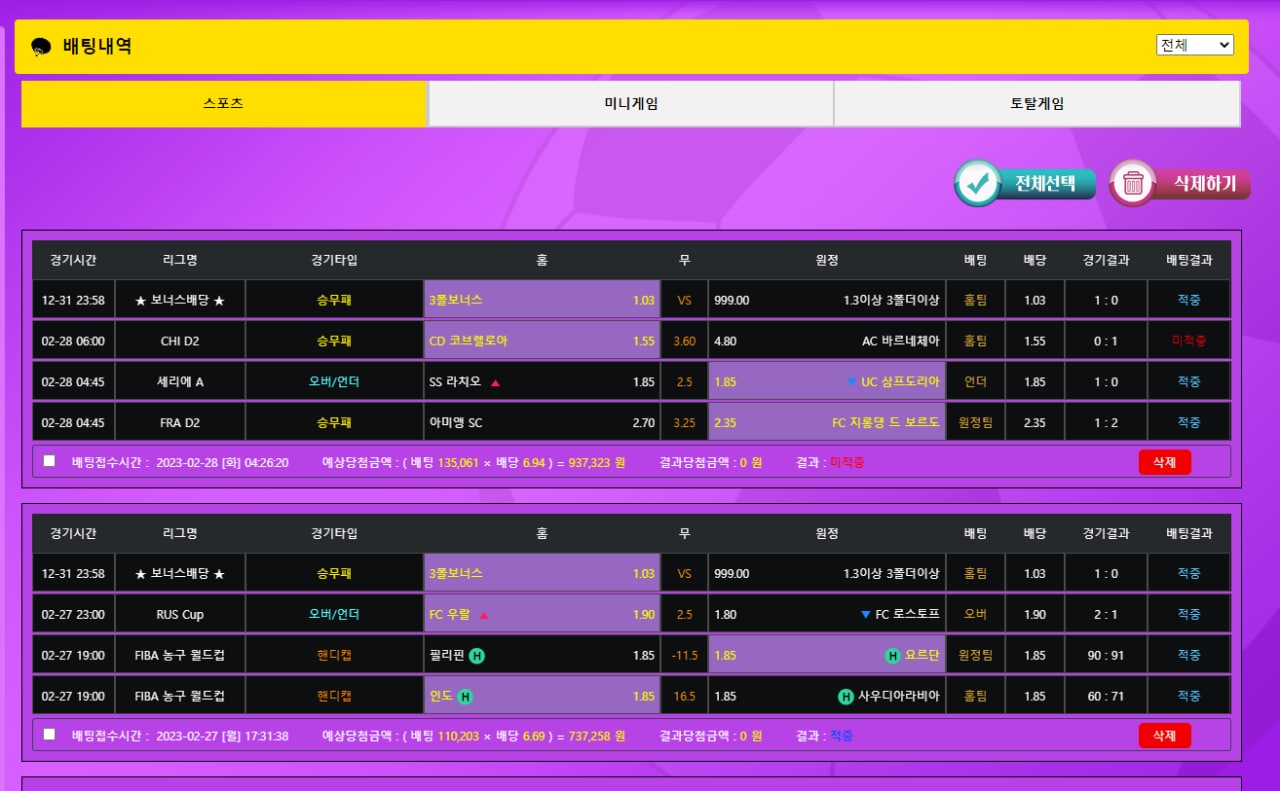Select the 스포츠 tab

point(224,104)
